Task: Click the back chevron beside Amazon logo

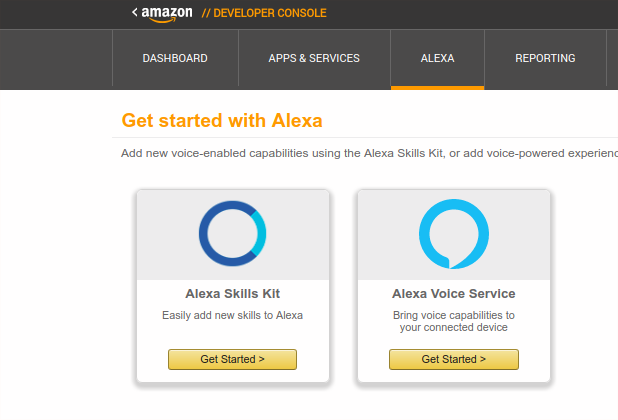Action: pos(135,12)
